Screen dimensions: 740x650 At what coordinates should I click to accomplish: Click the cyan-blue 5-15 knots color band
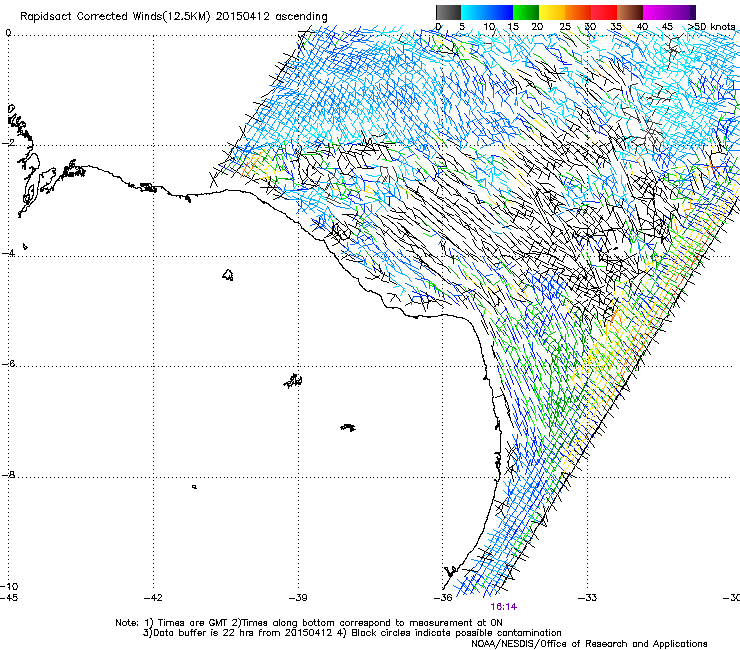coord(487,12)
